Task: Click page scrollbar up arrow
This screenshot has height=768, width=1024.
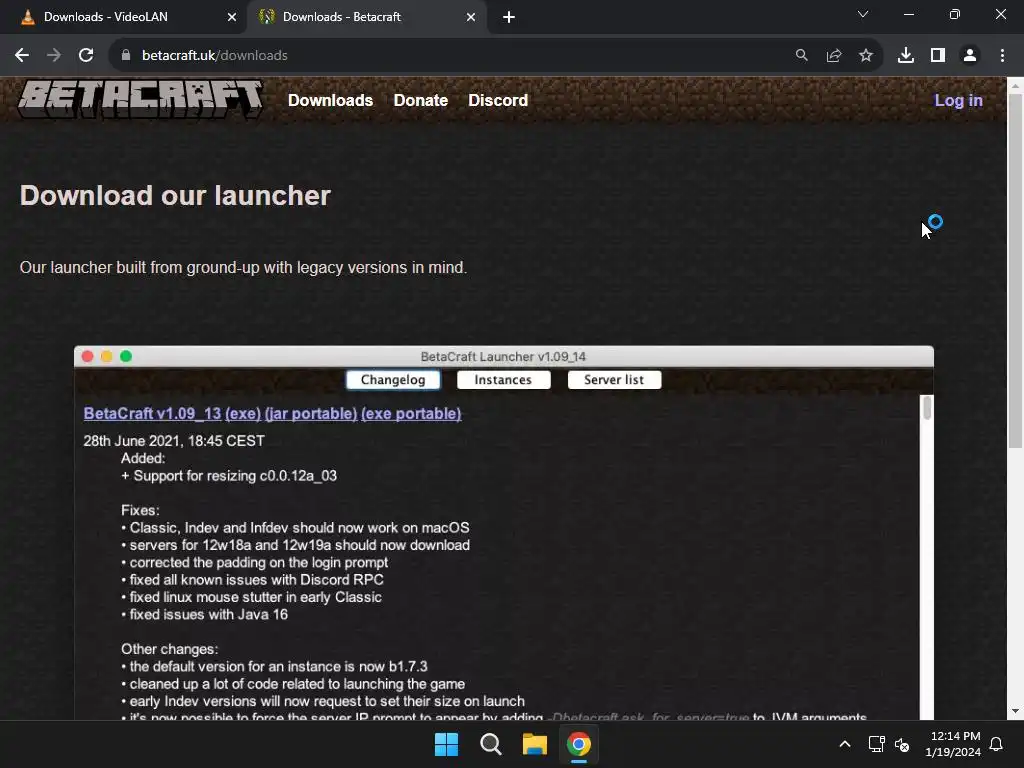Action: point(1015,86)
